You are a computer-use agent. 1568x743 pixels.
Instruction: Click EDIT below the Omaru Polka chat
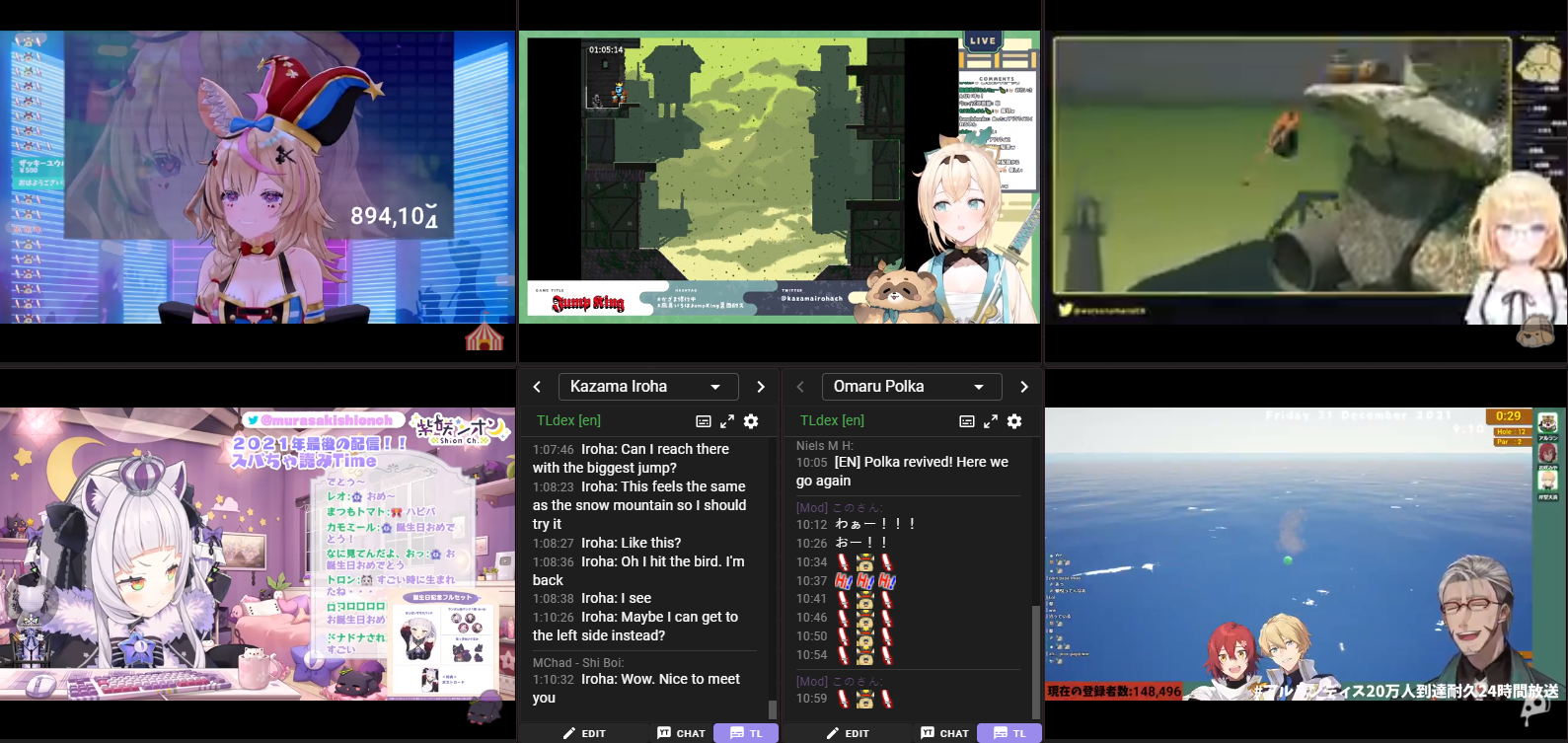pyautogui.click(x=848, y=733)
